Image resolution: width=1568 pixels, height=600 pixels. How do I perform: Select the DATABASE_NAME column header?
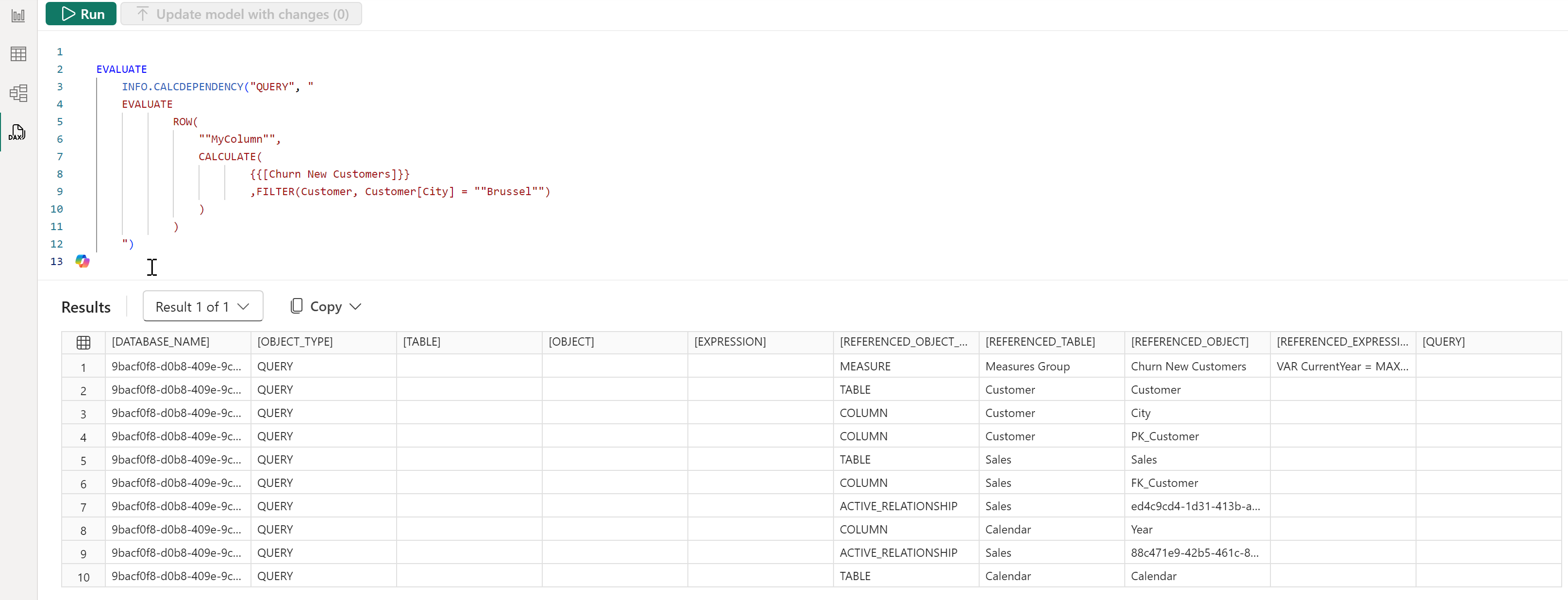[178, 342]
